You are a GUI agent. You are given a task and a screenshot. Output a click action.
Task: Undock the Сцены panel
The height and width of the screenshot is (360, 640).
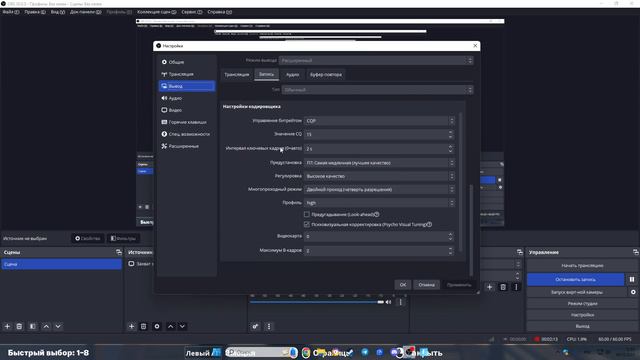click(x=119, y=252)
